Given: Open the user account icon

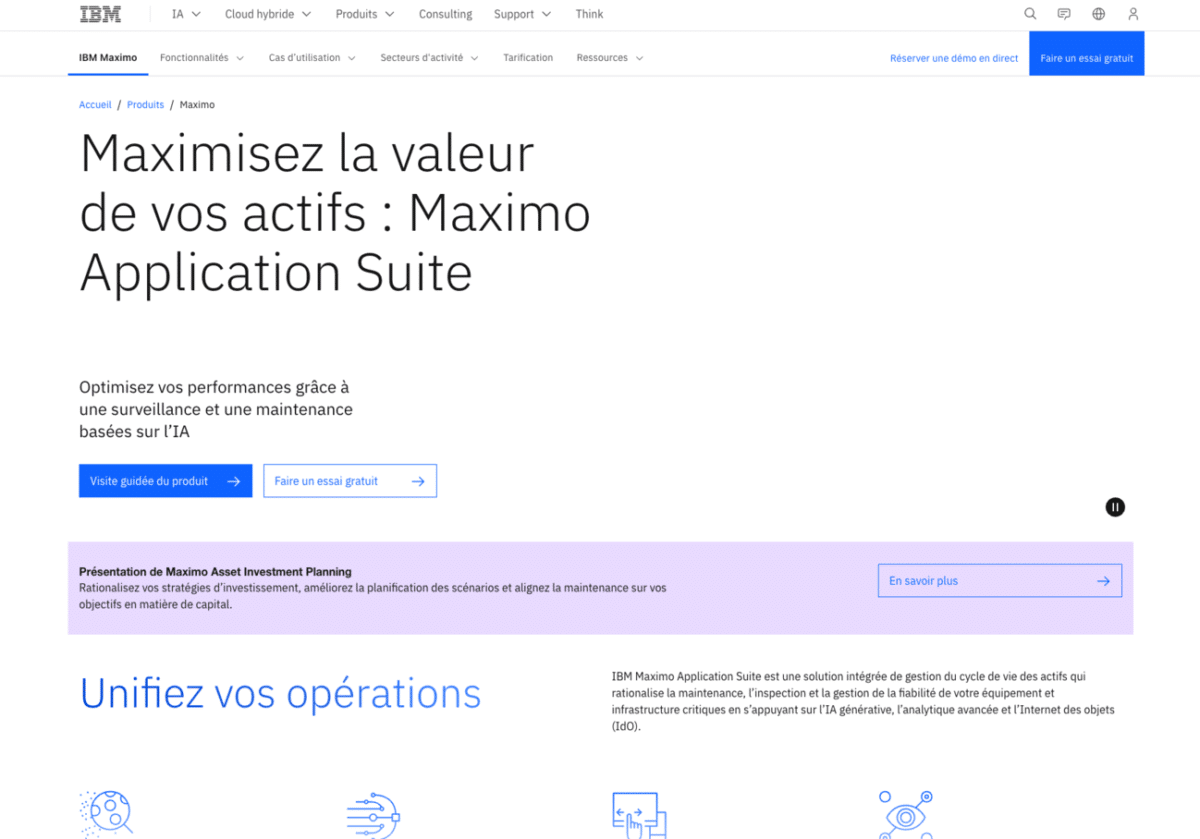Looking at the screenshot, I should (1132, 14).
